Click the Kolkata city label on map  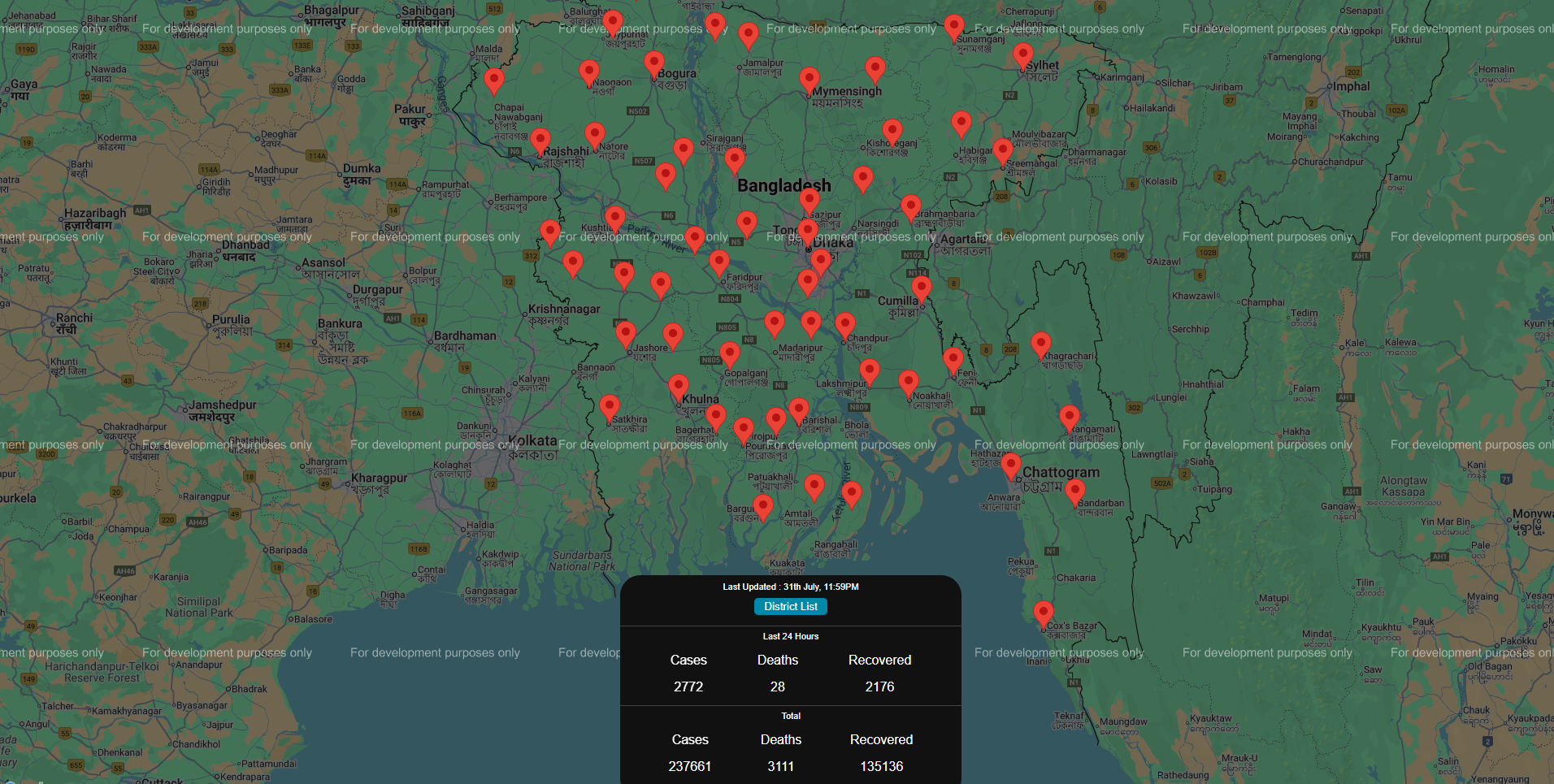(532, 441)
